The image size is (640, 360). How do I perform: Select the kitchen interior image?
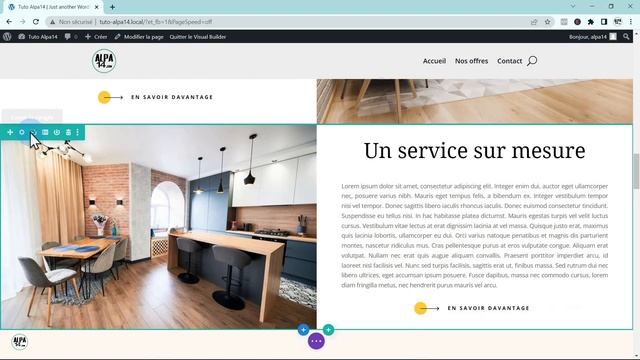(x=158, y=227)
